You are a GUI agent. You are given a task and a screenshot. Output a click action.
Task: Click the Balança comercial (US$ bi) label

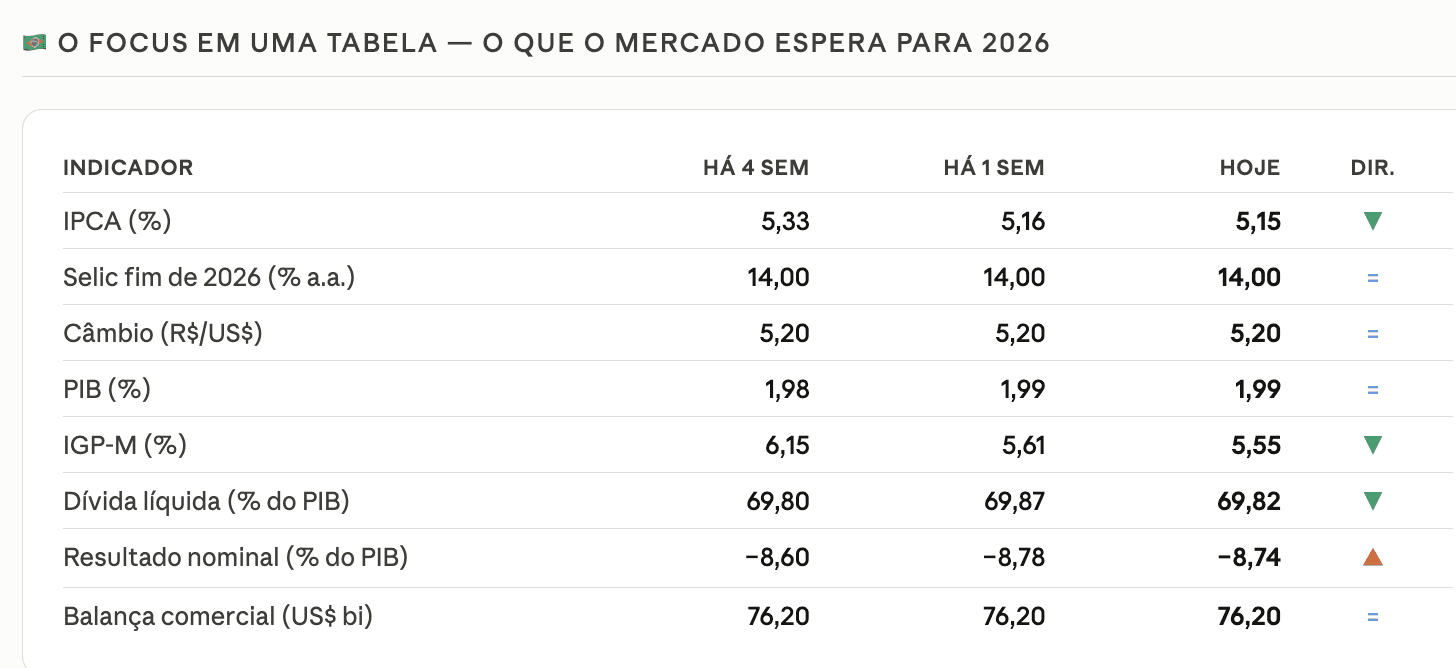[218, 617]
